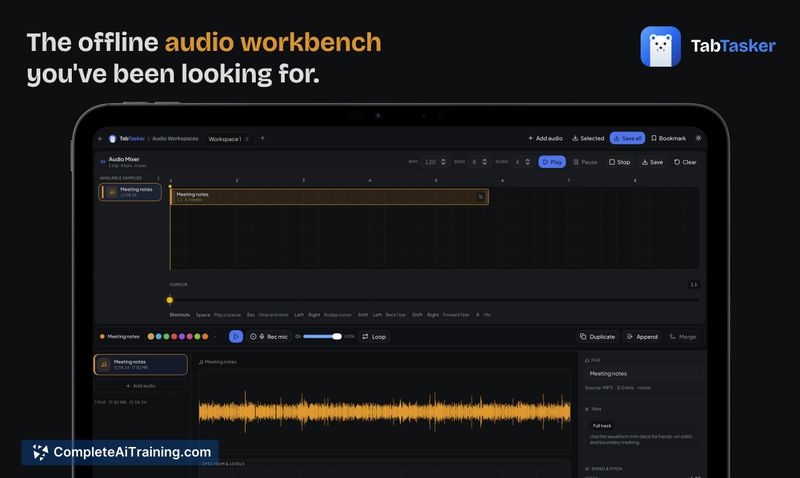Click Add audio below the track list
This screenshot has height=478, width=800.
pyautogui.click(x=141, y=386)
